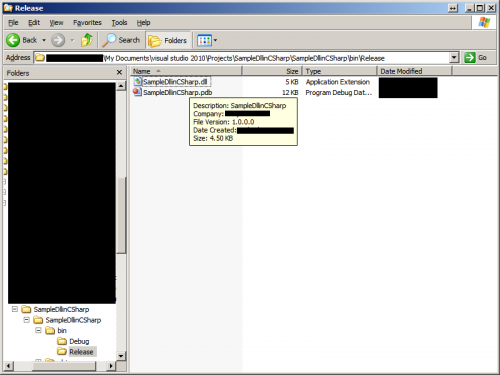The image size is (500, 375).
Task: Select the Release folder in tree
Action: click(x=81, y=352)
